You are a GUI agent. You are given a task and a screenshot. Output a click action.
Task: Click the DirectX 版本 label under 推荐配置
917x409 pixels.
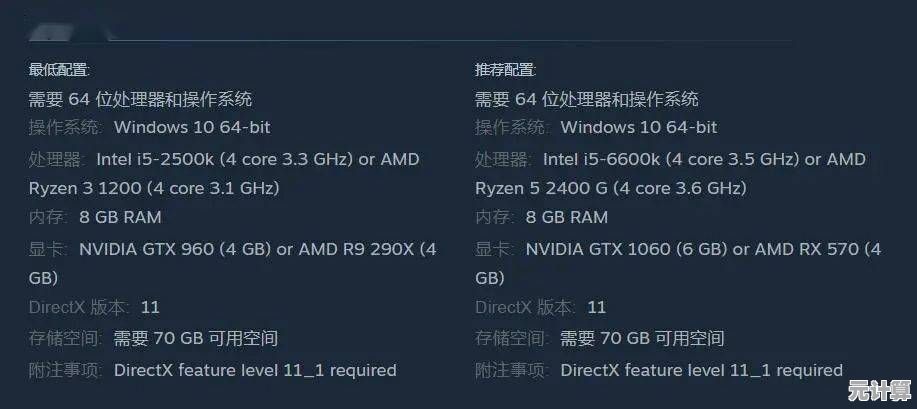point(525,307)
